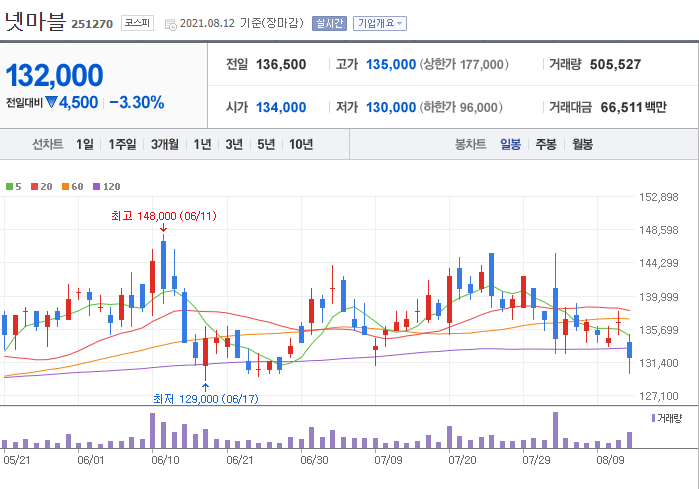This screenshot has width=699, height=489.
Task: Click the down-arrow change amount 4,500
Action: pyautogui.click(x=72, y=103)
